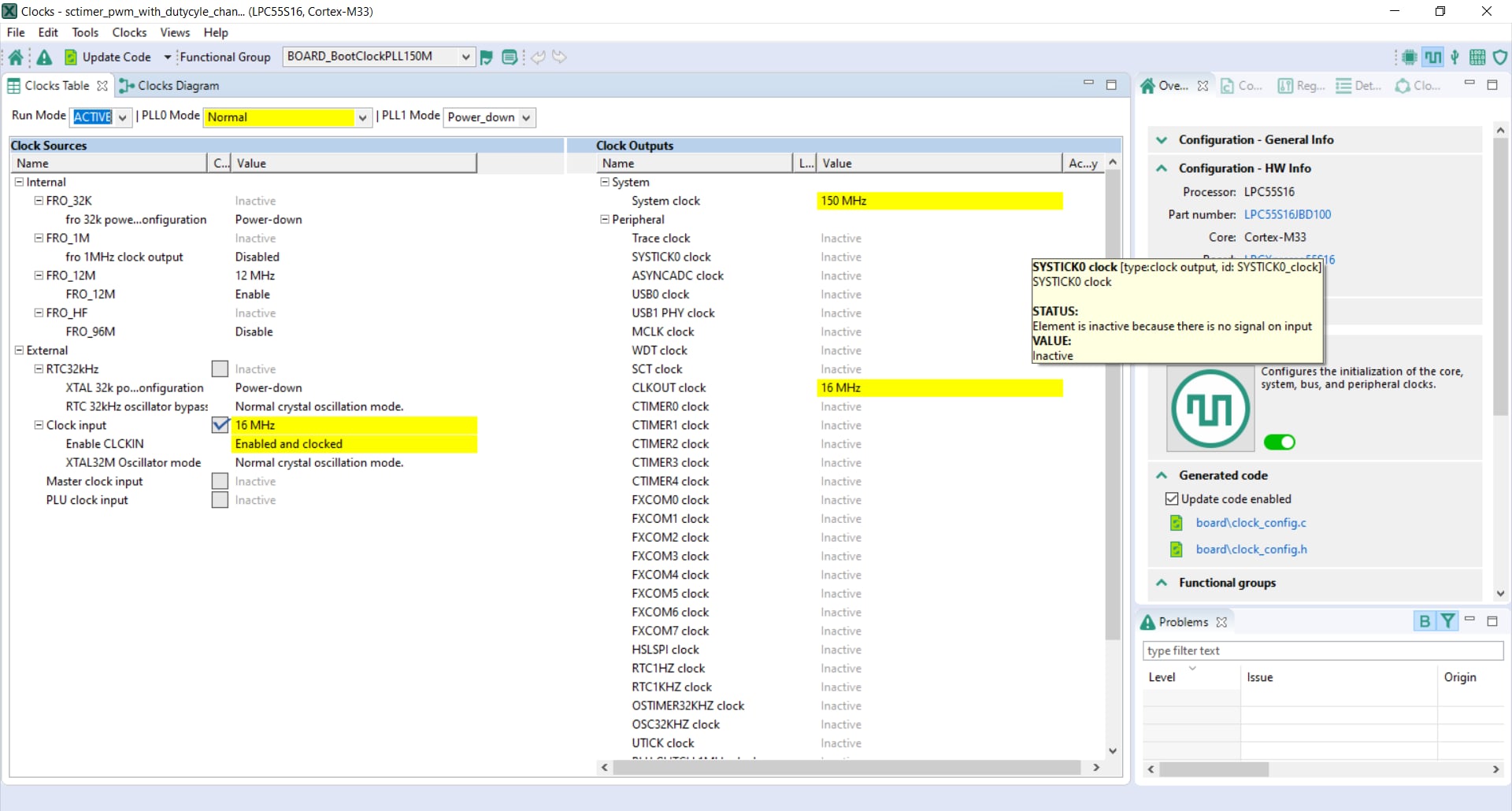Click clock_config.c file icon

click(1177, 523)
